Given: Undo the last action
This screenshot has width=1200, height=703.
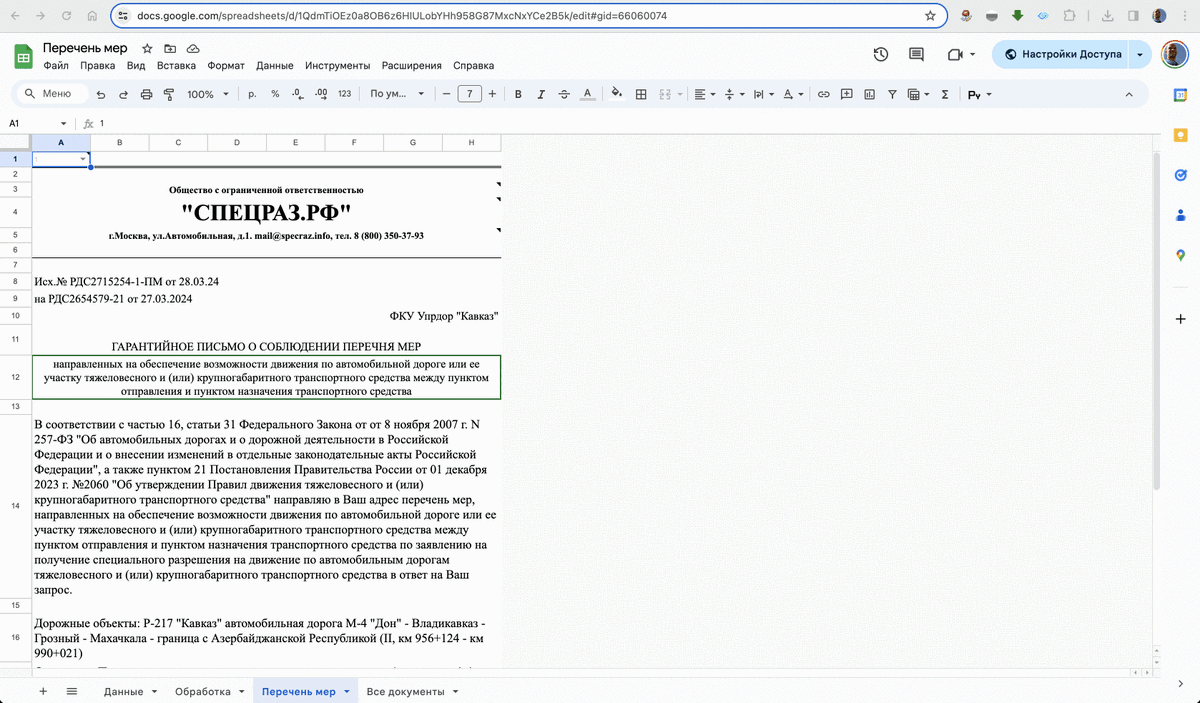Looking at the screenshot, I should (x=101, y=94).
